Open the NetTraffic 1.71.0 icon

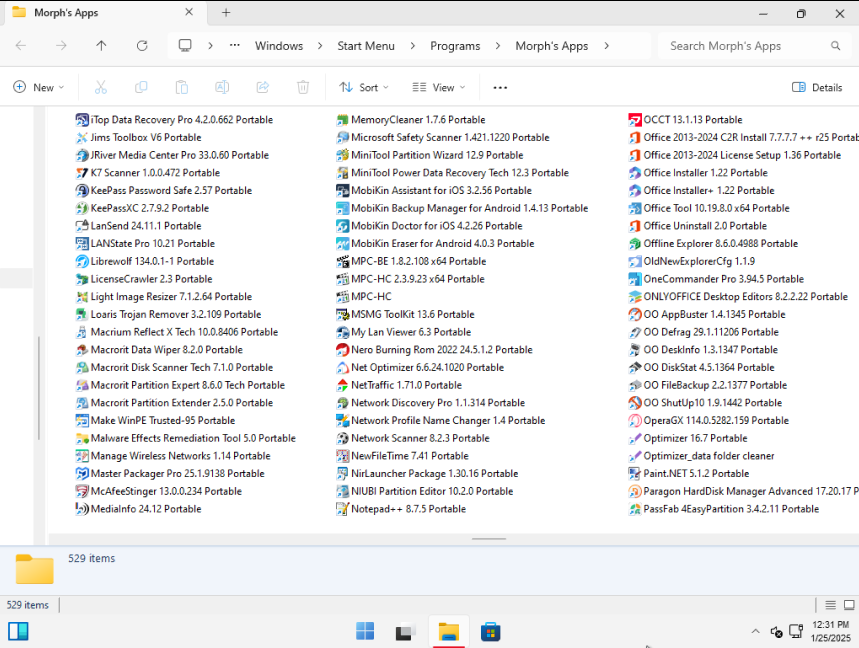(342, 385)
